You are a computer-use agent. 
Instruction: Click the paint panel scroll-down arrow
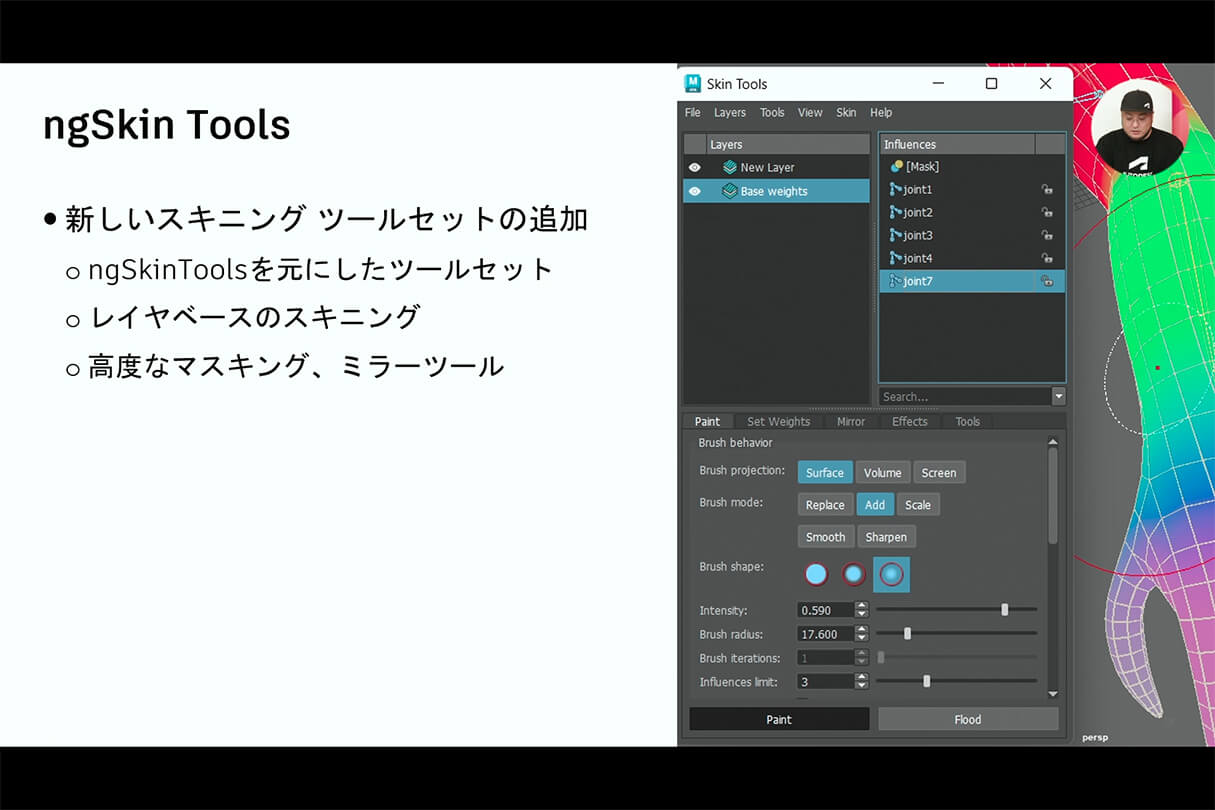[1052, 693]
